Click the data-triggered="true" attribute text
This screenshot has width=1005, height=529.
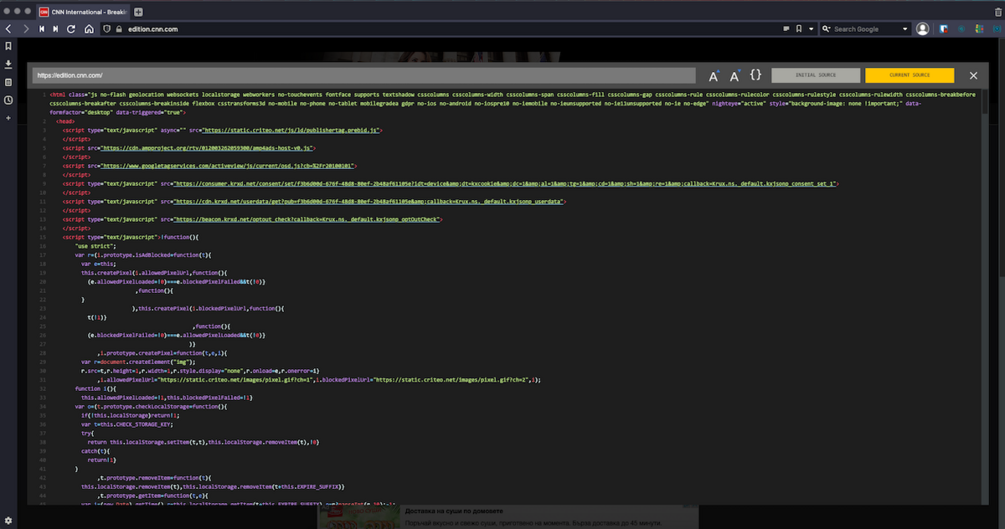[149, 112]
